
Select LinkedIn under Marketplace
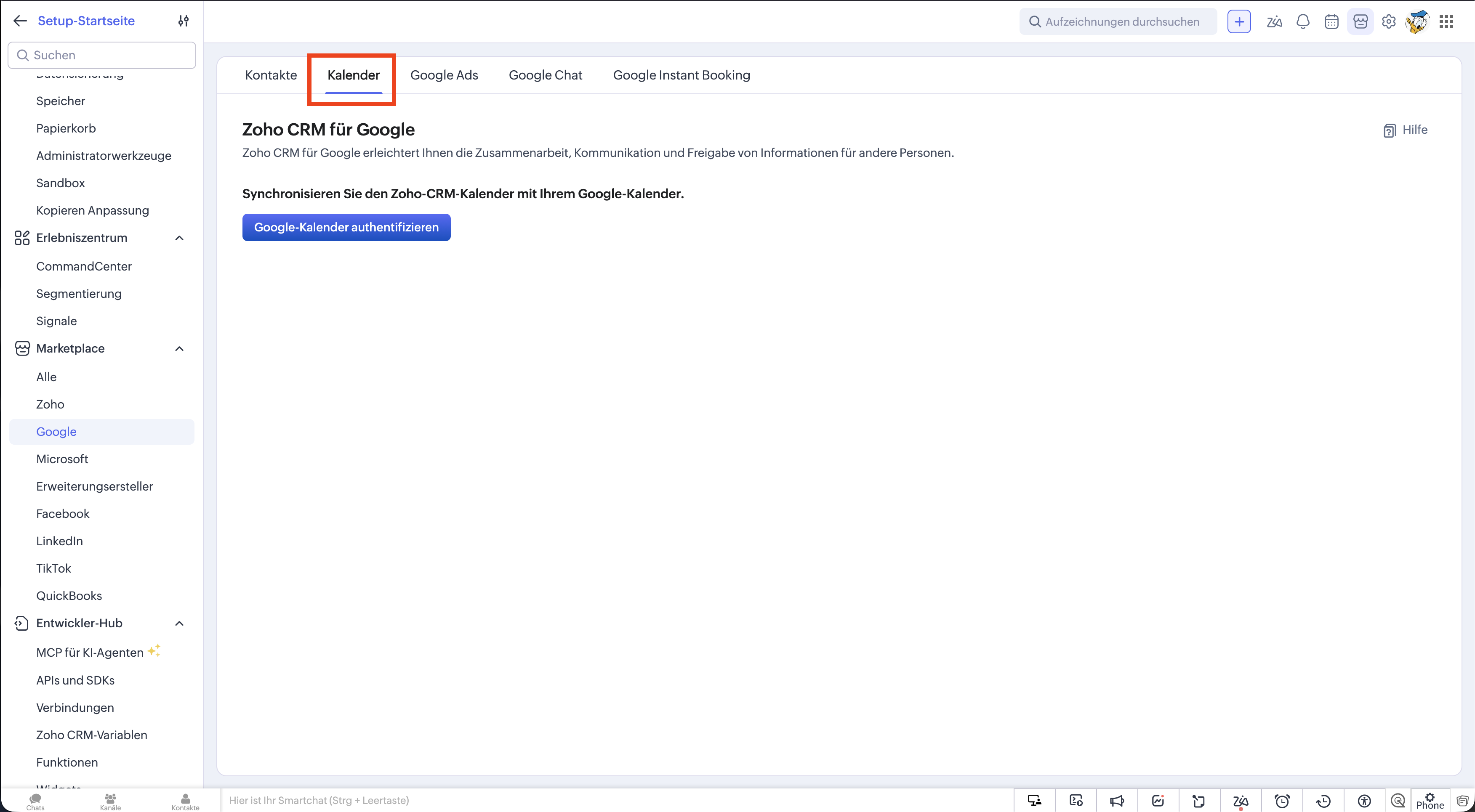(x=59, y=542)
